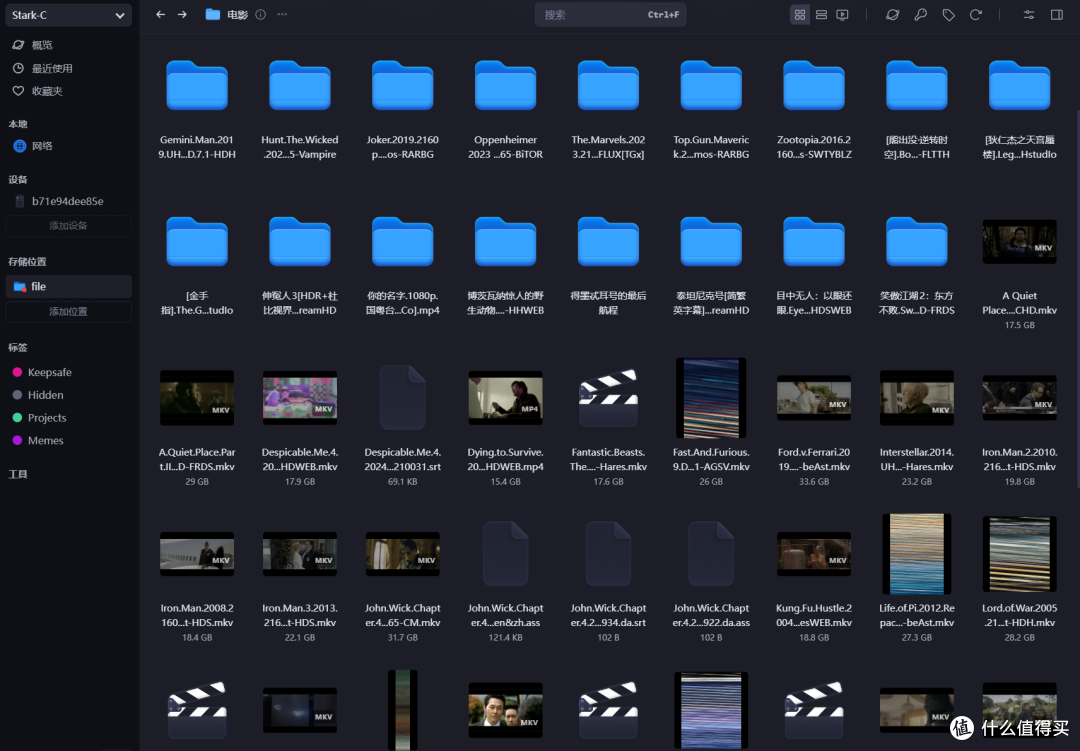The height and width of the screenshot is (751, 1080).
Task: Select Top.Gun.Maverick folder
Action: 711,85
